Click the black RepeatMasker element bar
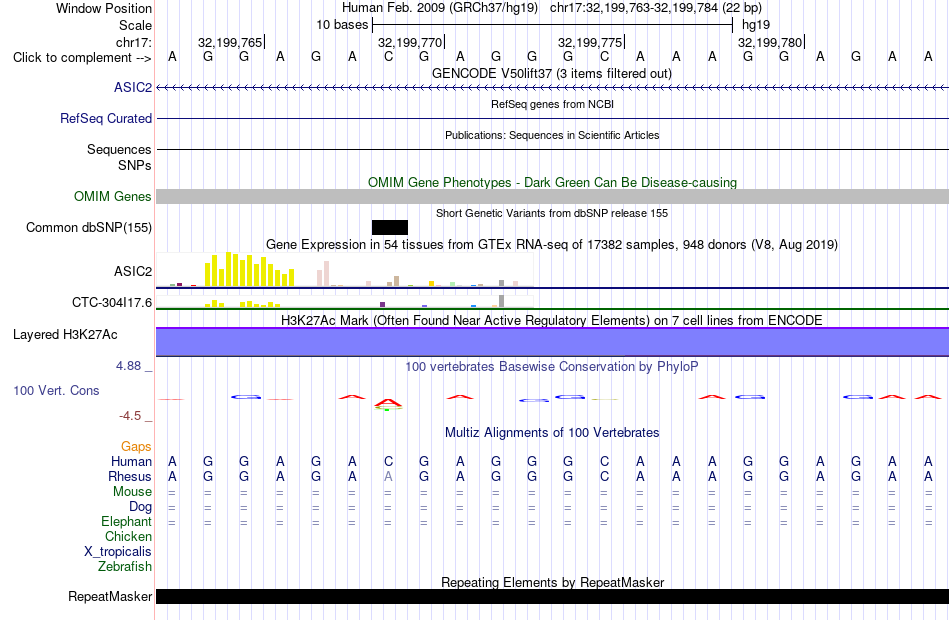Screen dimensions: 950x620 pyautogui.click(x=552, y=596)
